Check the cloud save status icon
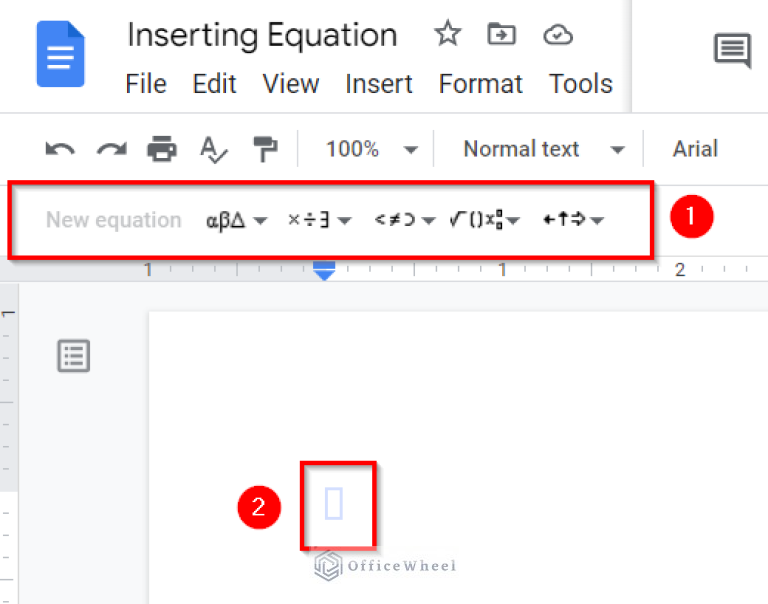 pyautogui.click(x=557, y=35)
